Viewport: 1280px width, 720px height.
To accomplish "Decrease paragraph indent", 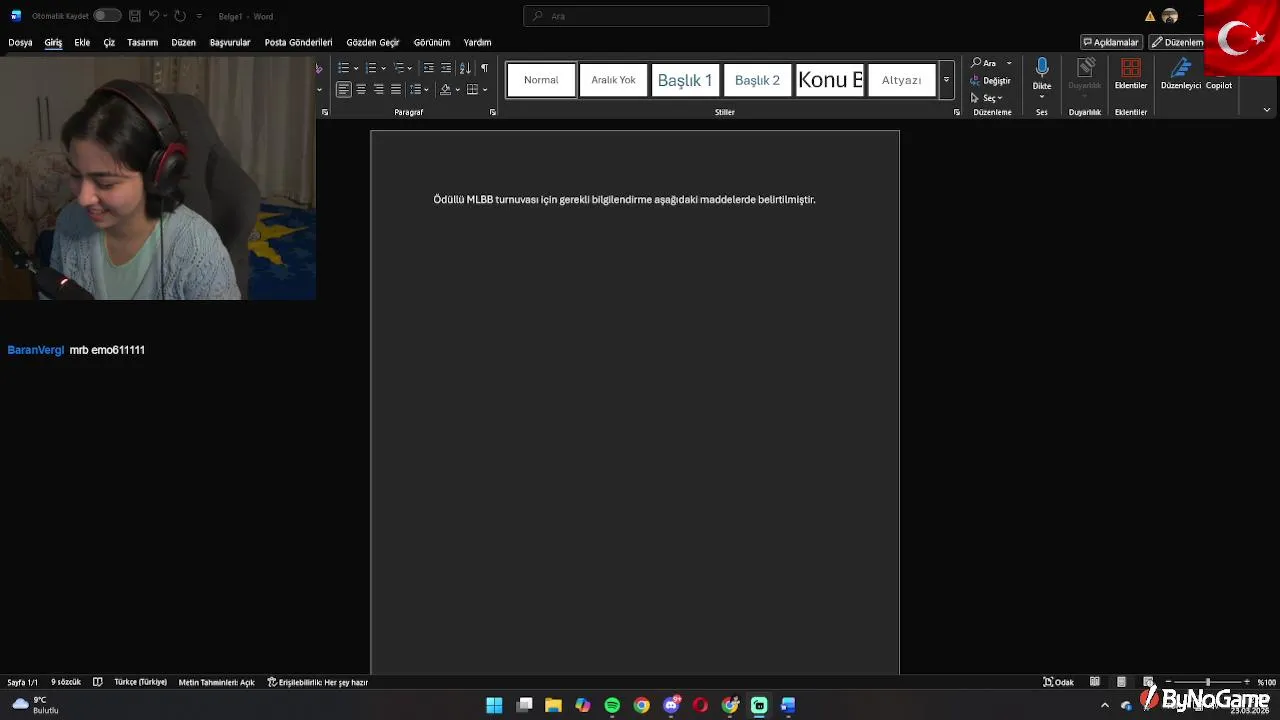I will (x=428, y=68).
